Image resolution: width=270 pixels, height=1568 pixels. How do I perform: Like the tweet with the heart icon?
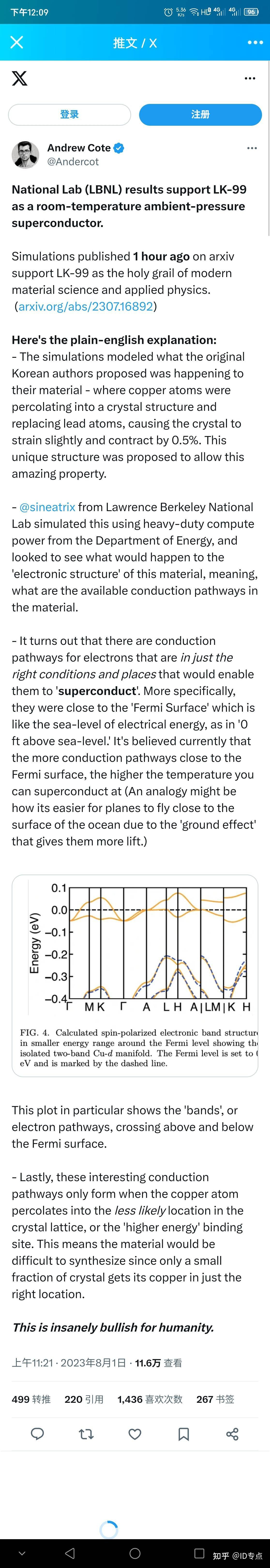tap(135, 1434)
